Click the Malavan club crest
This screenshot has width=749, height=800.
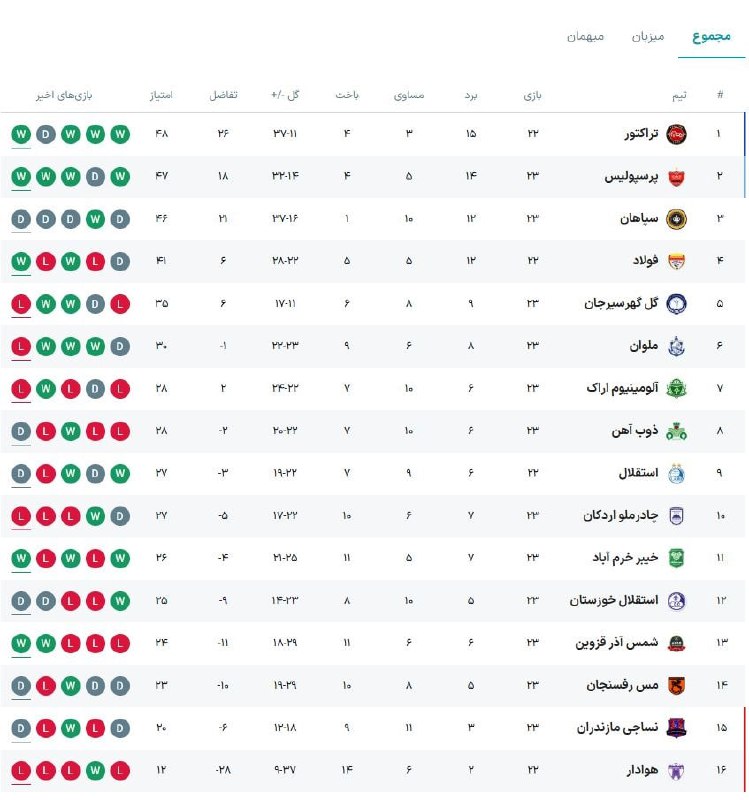(x=676, y=346)
